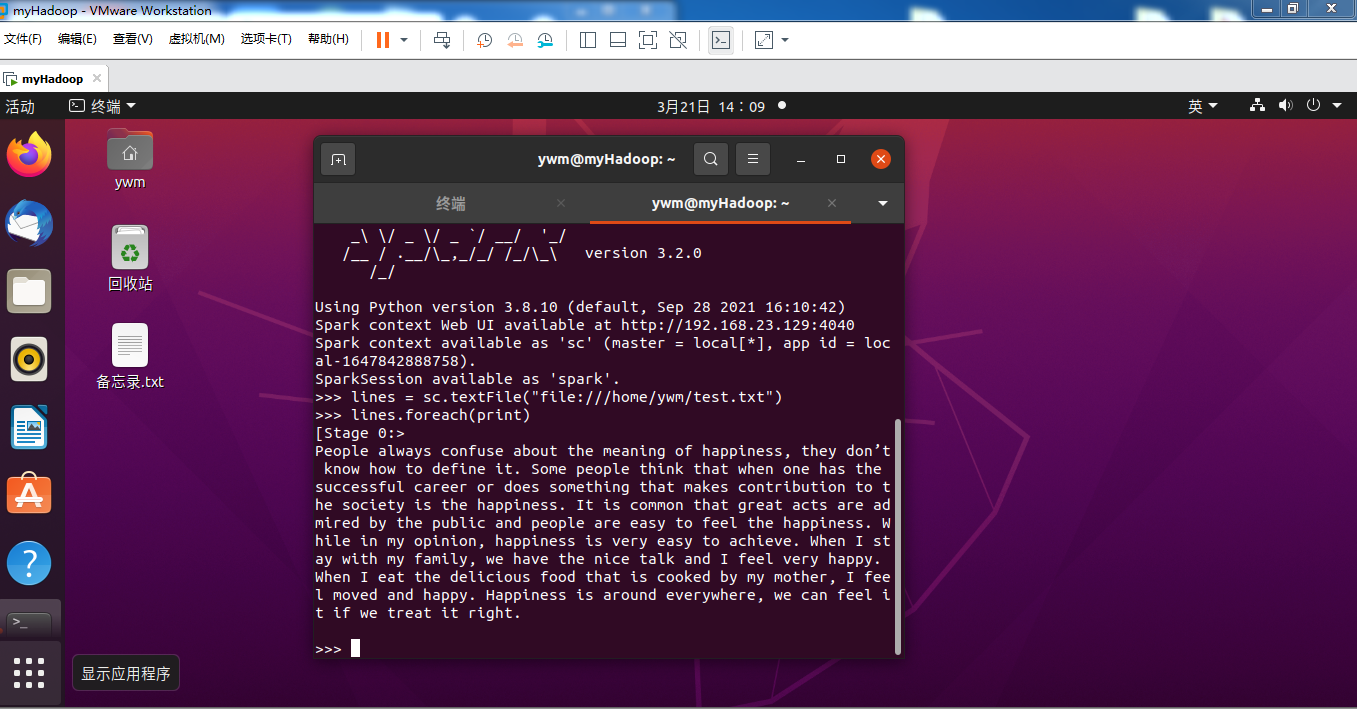Launch Rhythmbox music player from dock
This screenshot has height=710, width=1357.
point(30,359)
